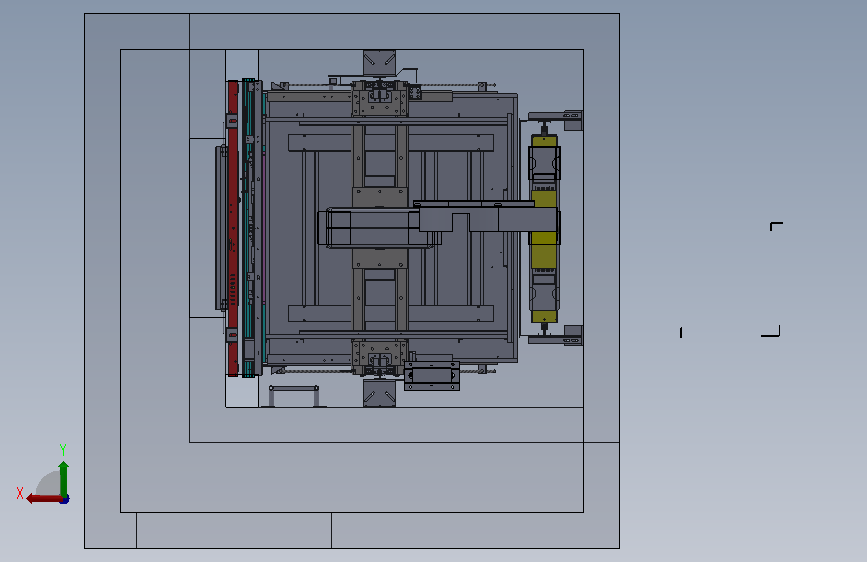Select the bottom square corner bracket
867x562 pixels.
pyautogui.click(x=379, y=393)
